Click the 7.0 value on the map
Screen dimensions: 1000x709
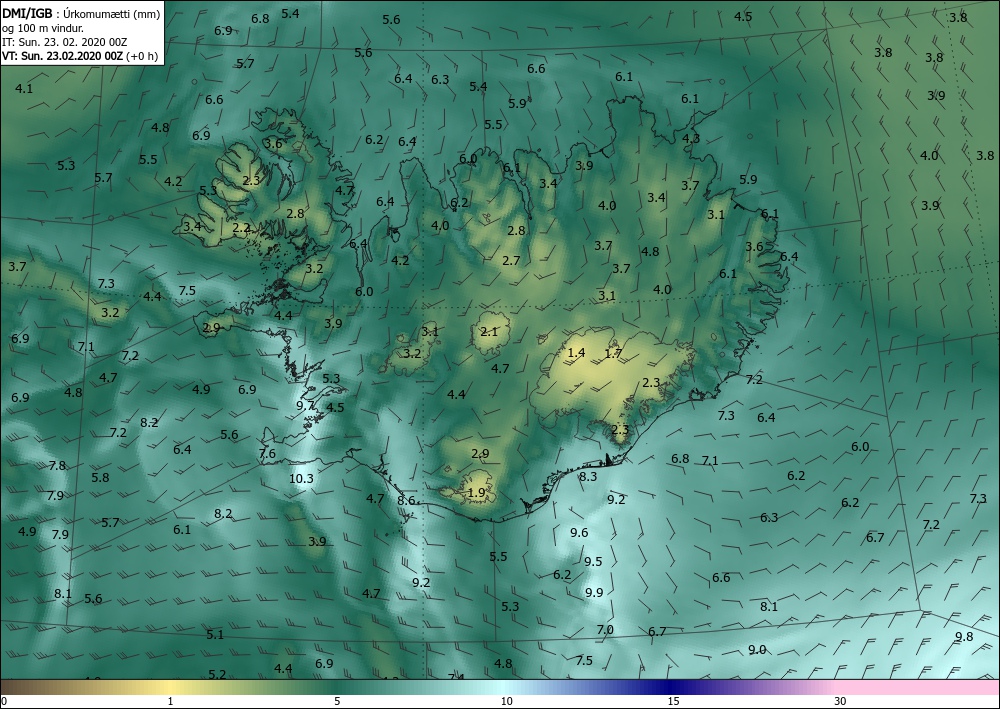pos(605,630)
